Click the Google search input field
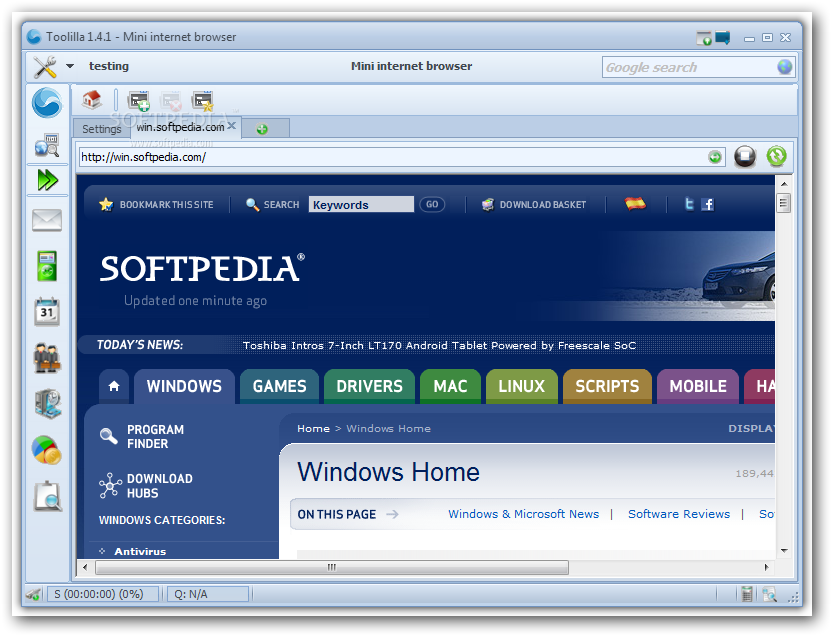This screenshot has height=636, width=832. pos(689,67)
